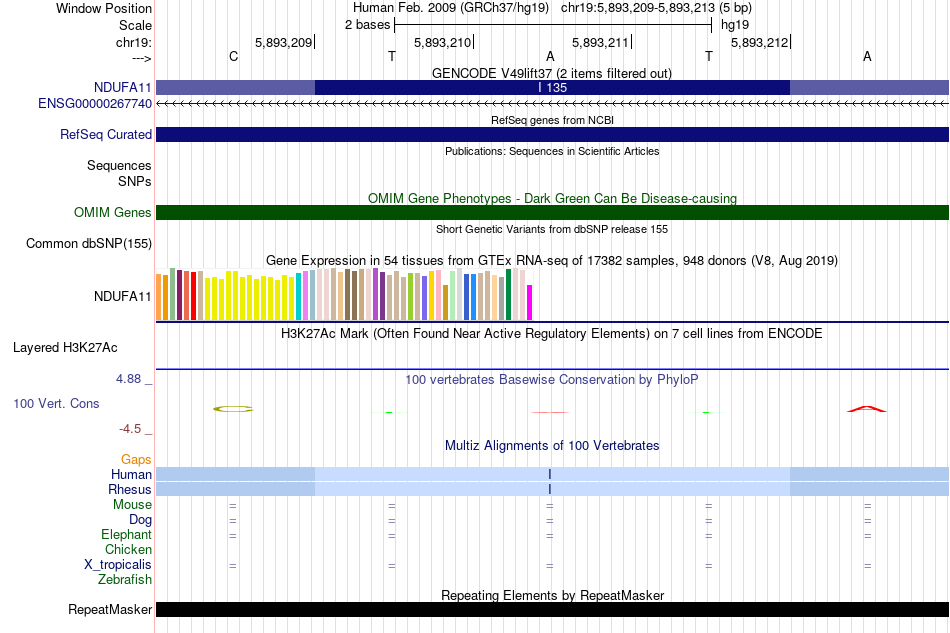Image resolution: width=950 pixels, height=633 pixels.
Task: Click the OMIM Gene Phenotypes track title
Action: 552,198
